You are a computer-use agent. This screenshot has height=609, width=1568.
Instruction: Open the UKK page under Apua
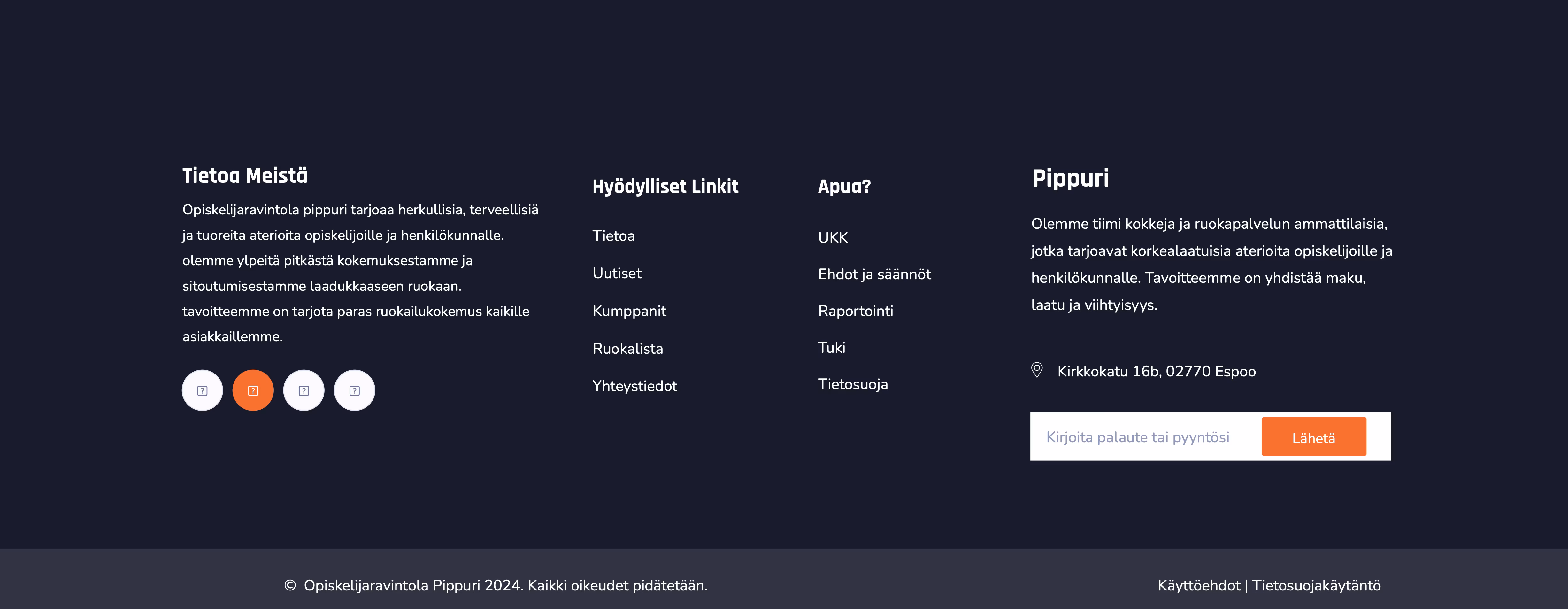click(833, 237)
